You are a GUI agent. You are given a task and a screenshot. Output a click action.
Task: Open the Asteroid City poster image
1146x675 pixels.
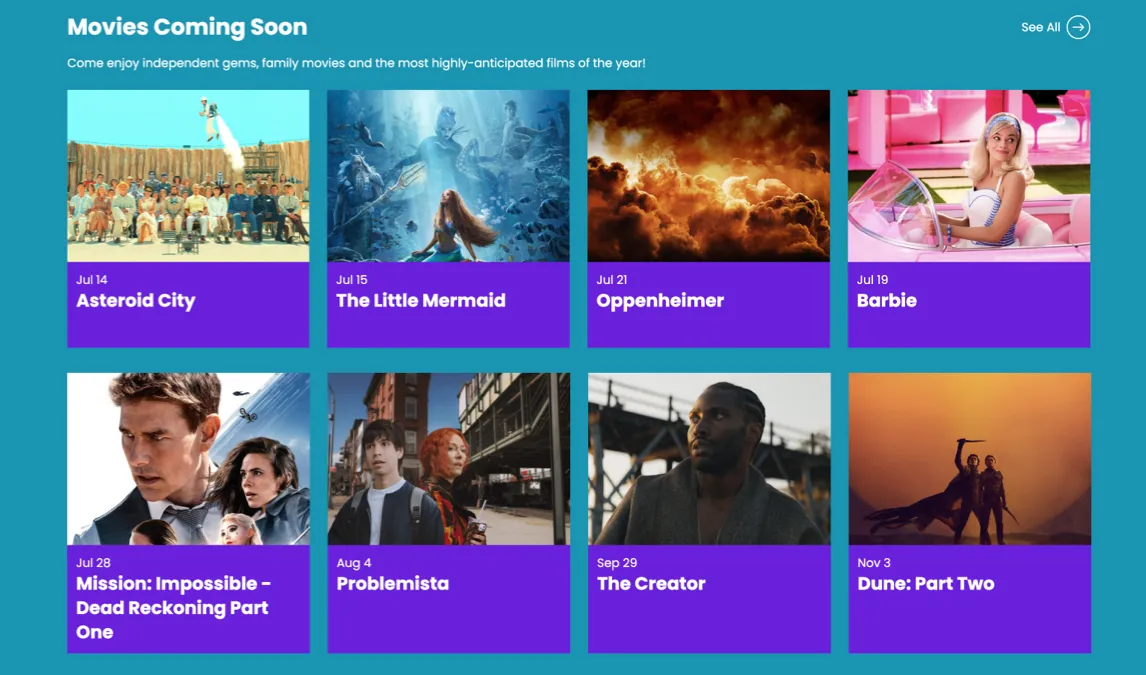click(188, 176)
